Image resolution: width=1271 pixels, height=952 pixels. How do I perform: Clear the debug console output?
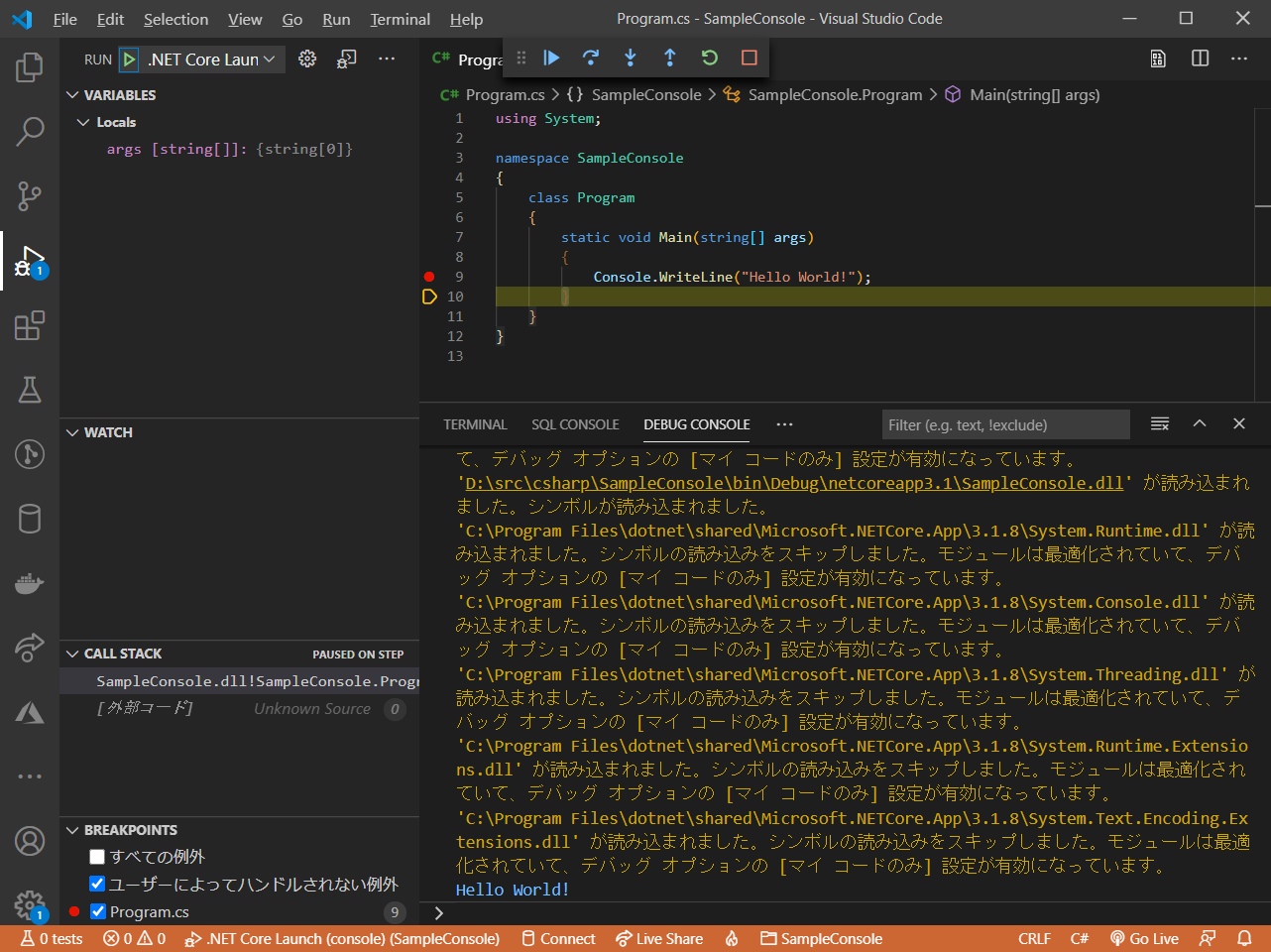pyautogui.click(x=1160, y=423)
